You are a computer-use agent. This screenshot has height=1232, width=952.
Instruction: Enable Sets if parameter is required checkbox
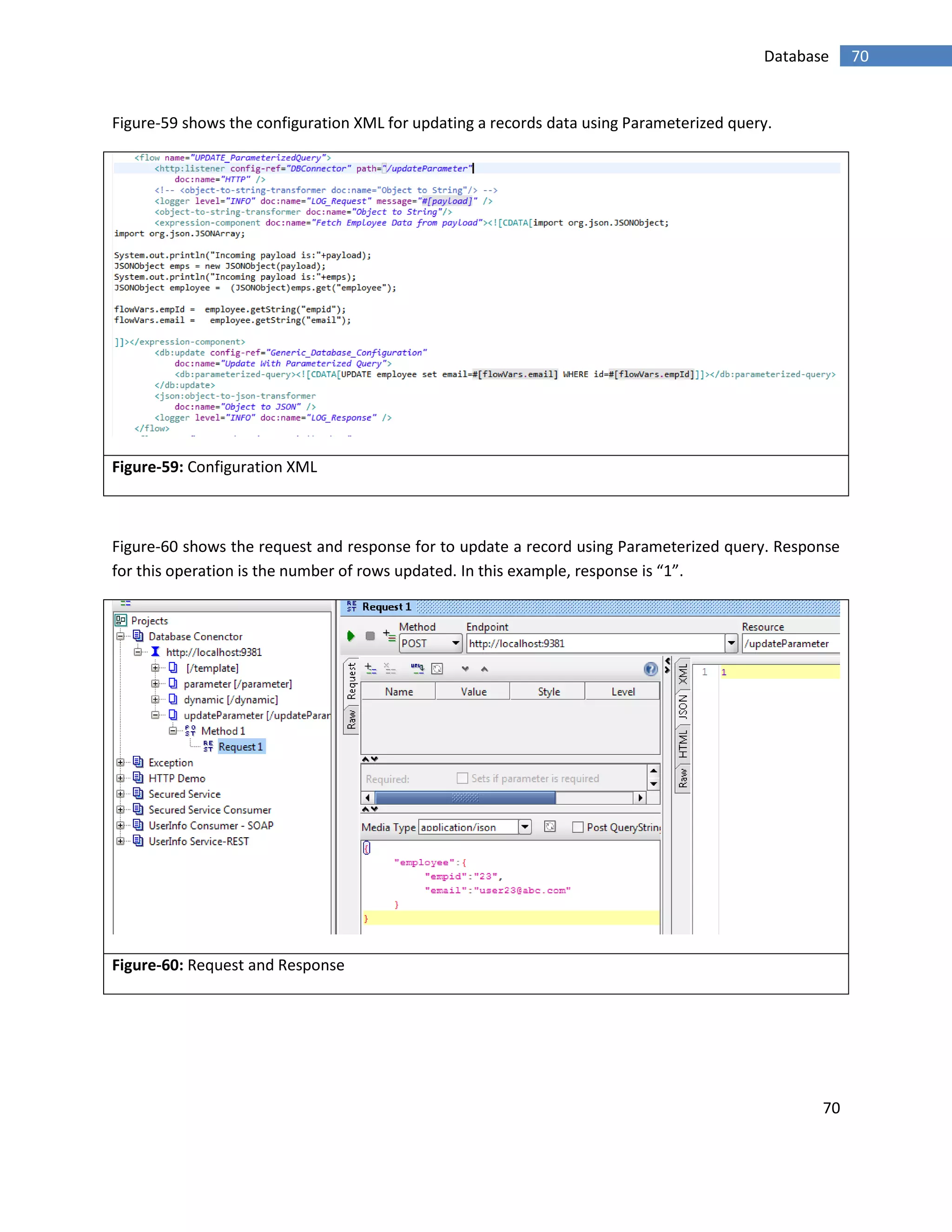coord(463,778)
